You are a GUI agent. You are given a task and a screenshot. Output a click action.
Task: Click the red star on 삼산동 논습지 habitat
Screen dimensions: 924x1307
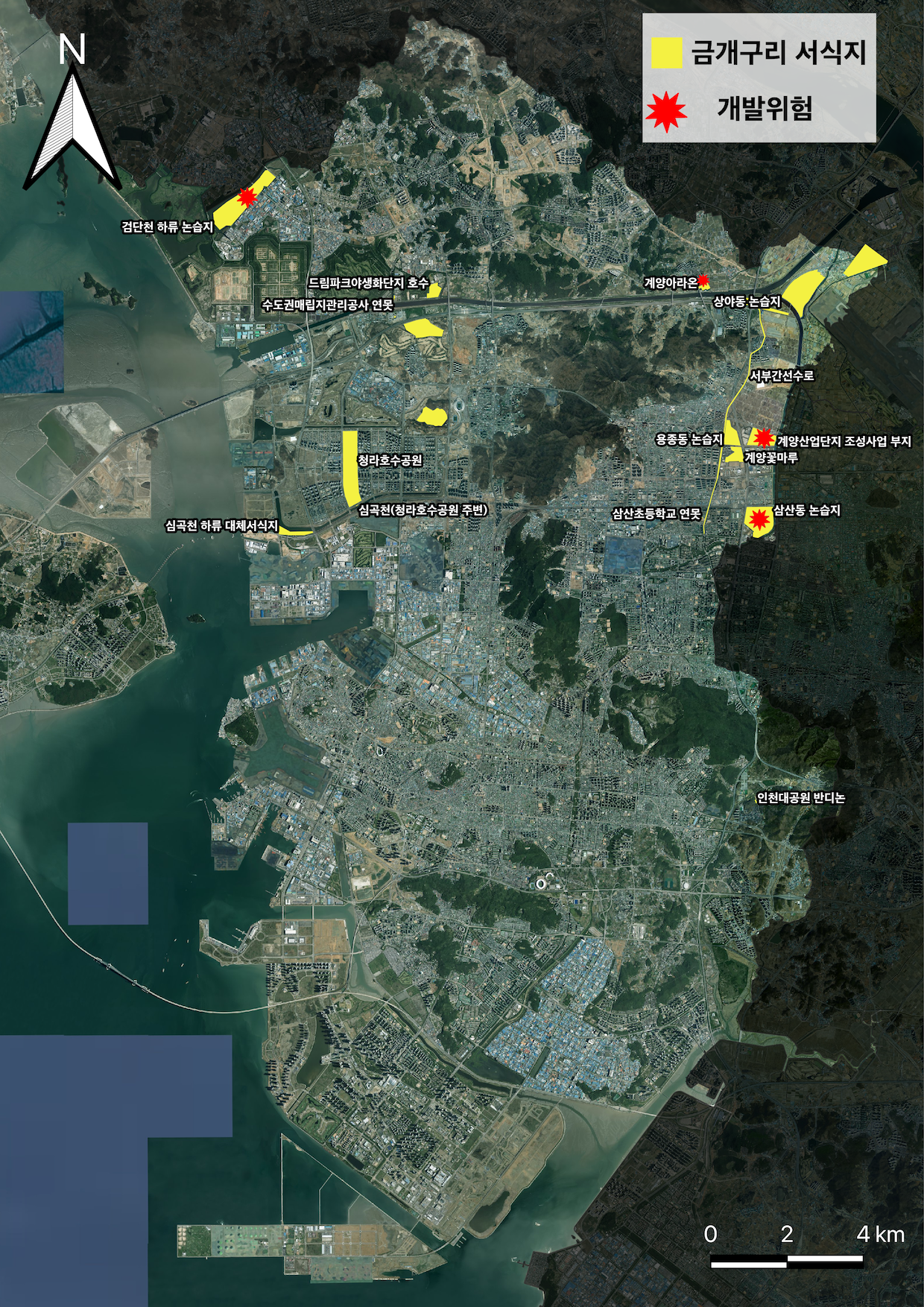(759, 519)
